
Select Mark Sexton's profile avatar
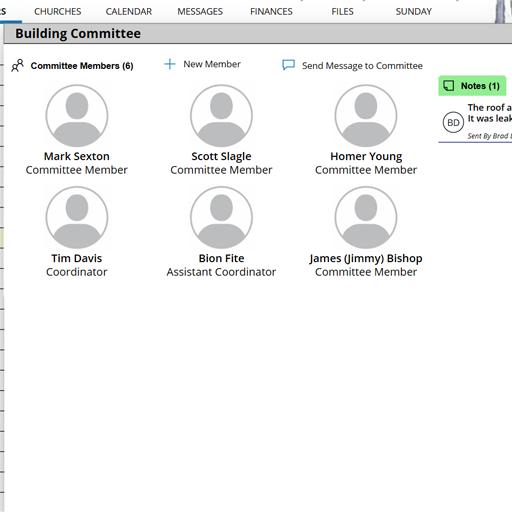click(x=77, y=115)
